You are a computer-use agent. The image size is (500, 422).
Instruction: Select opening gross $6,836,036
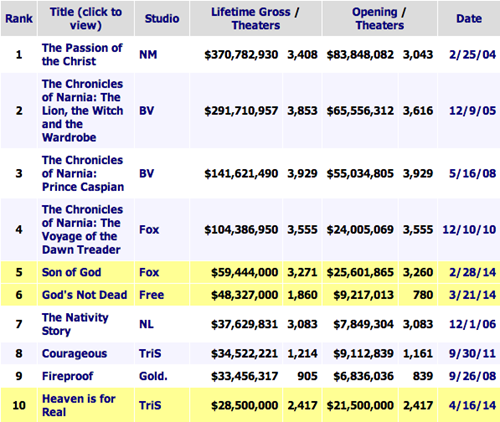[x=364, y=376]
